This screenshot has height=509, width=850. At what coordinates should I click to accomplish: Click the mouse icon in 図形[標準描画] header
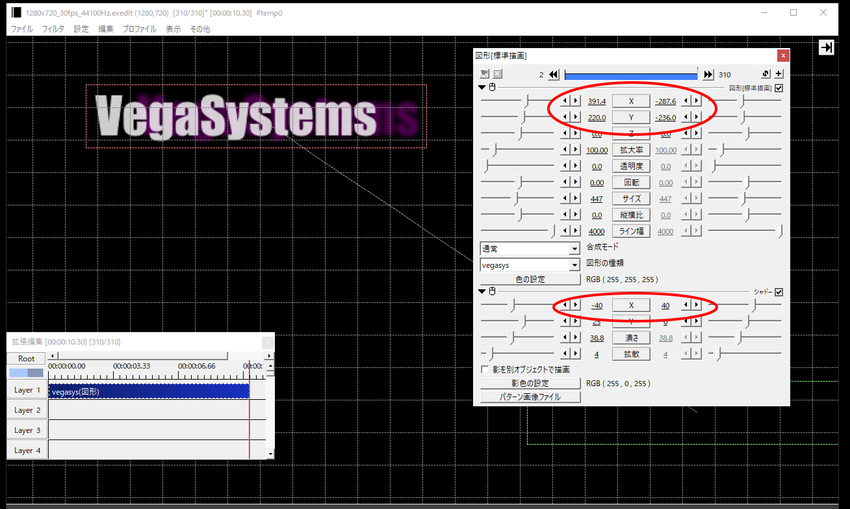click(x=493, y=87)
